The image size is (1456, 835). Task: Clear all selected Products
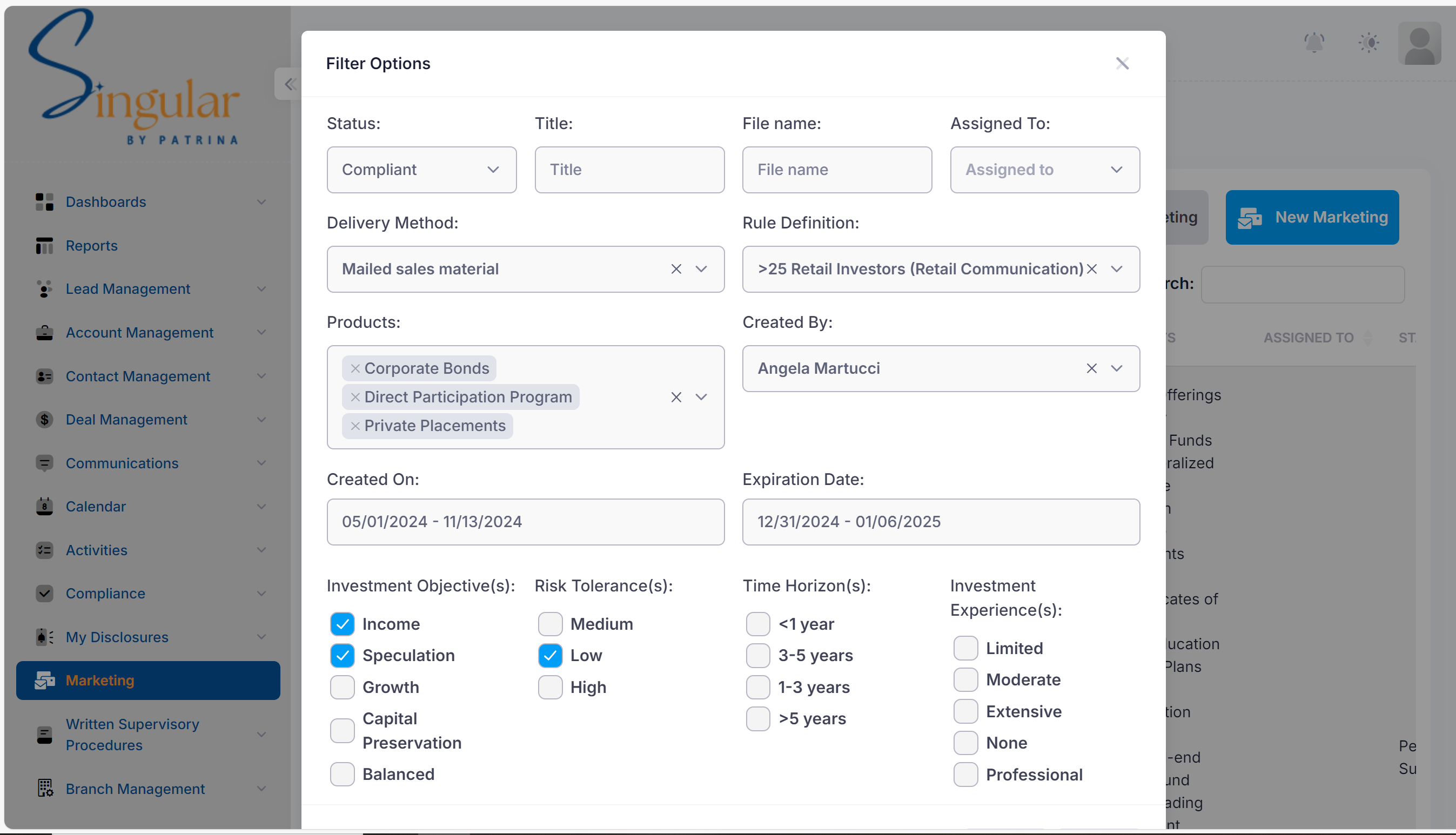[676, 397]
